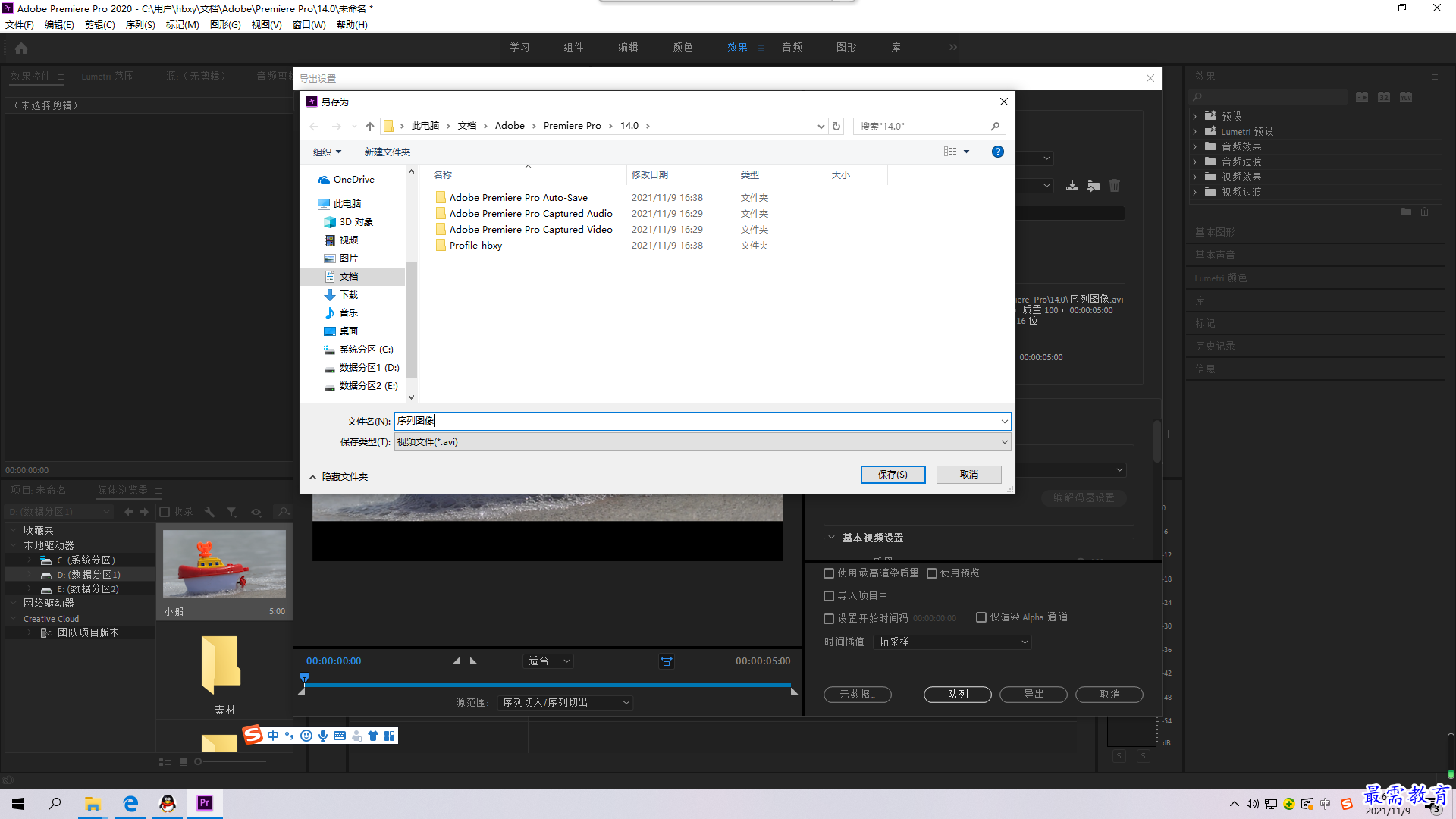Toggle YUV effects filter icon
Viewport: 1456px width, 819px height.
point(1406,97)
